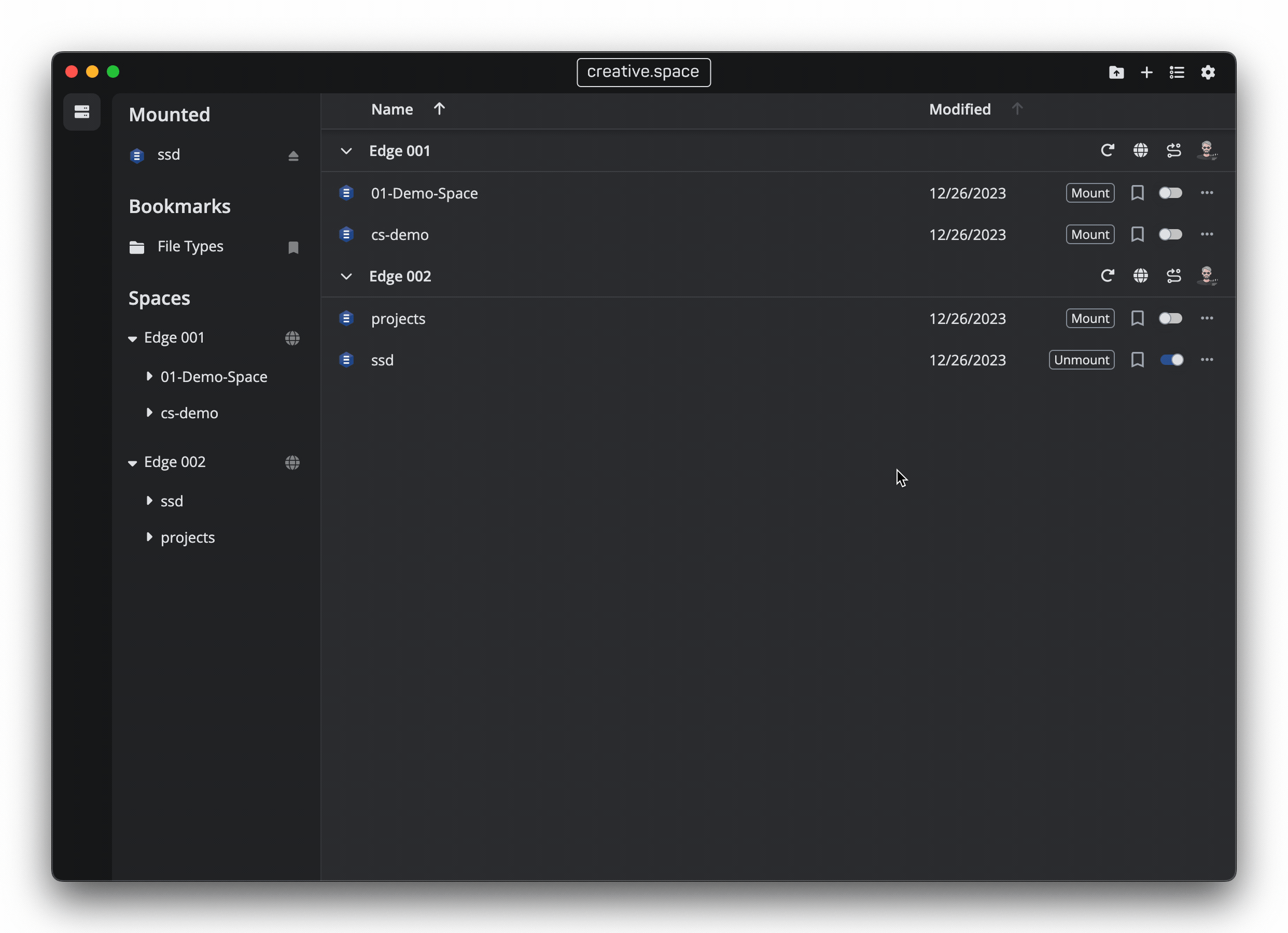Collapse the Edge 001 group in file list
Image resolution: width=1288 pixels, height=933 pixels.
point(346,151)
